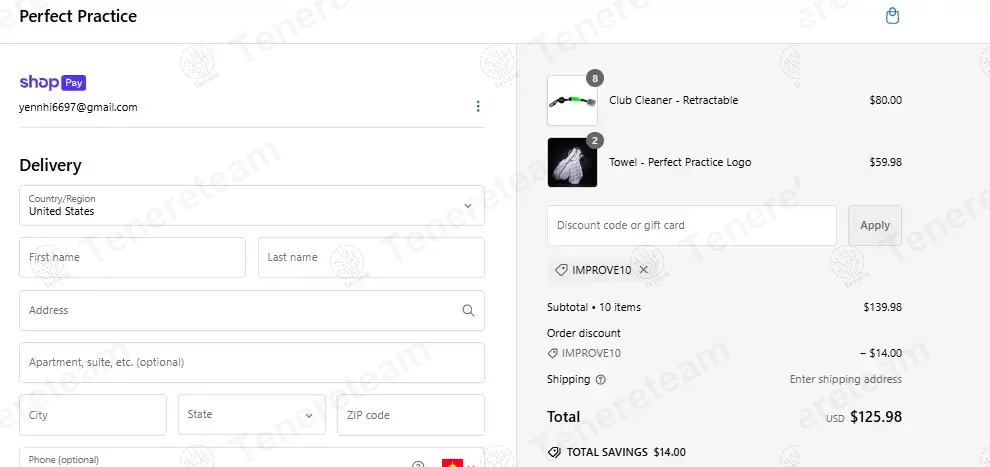The image size is (990, 467).
Task: Click the Order discount label
Action: coord(583,333)
